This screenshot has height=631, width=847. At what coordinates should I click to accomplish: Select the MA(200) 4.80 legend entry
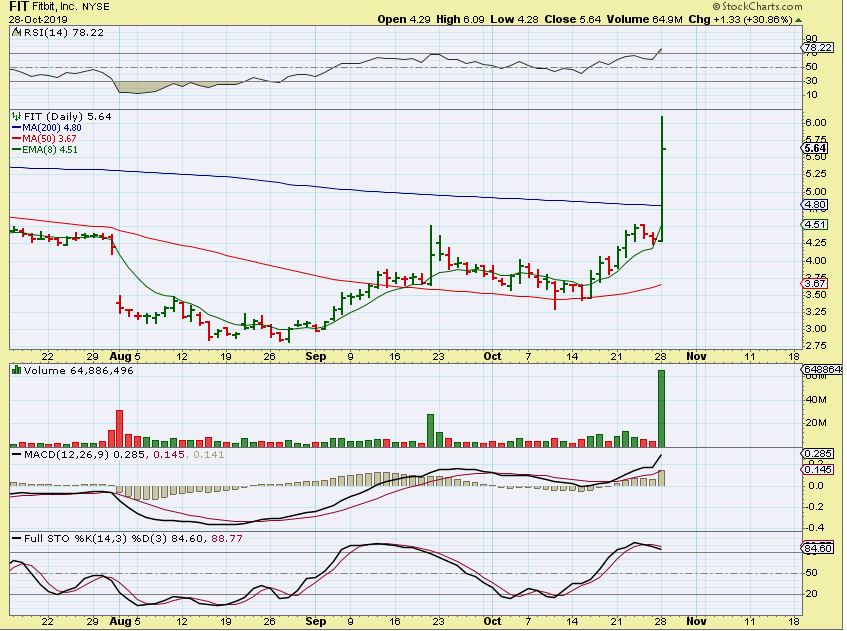(x=46, y=128)
